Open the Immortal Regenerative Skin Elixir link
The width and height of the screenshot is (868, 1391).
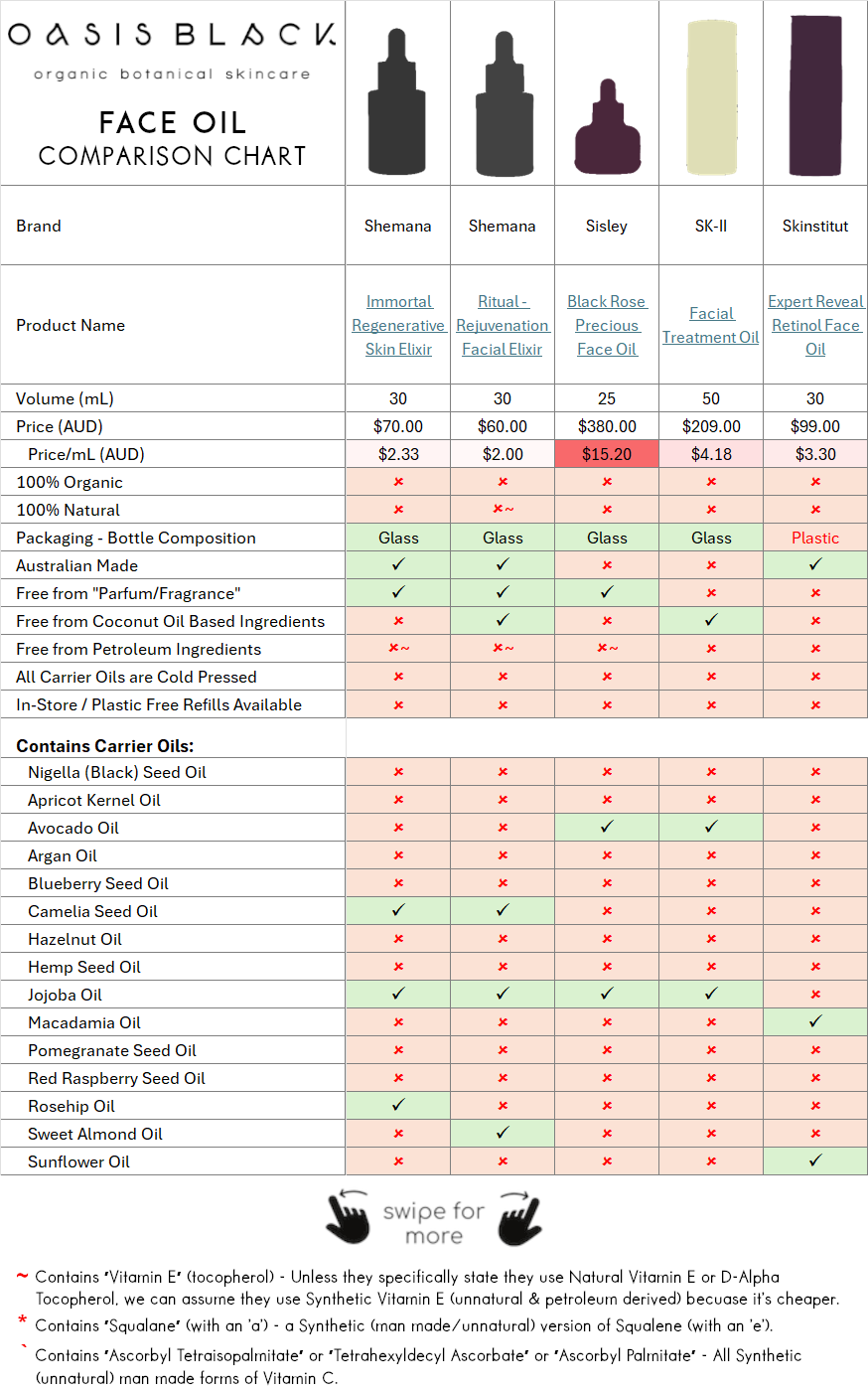click(x=398, y=325)
